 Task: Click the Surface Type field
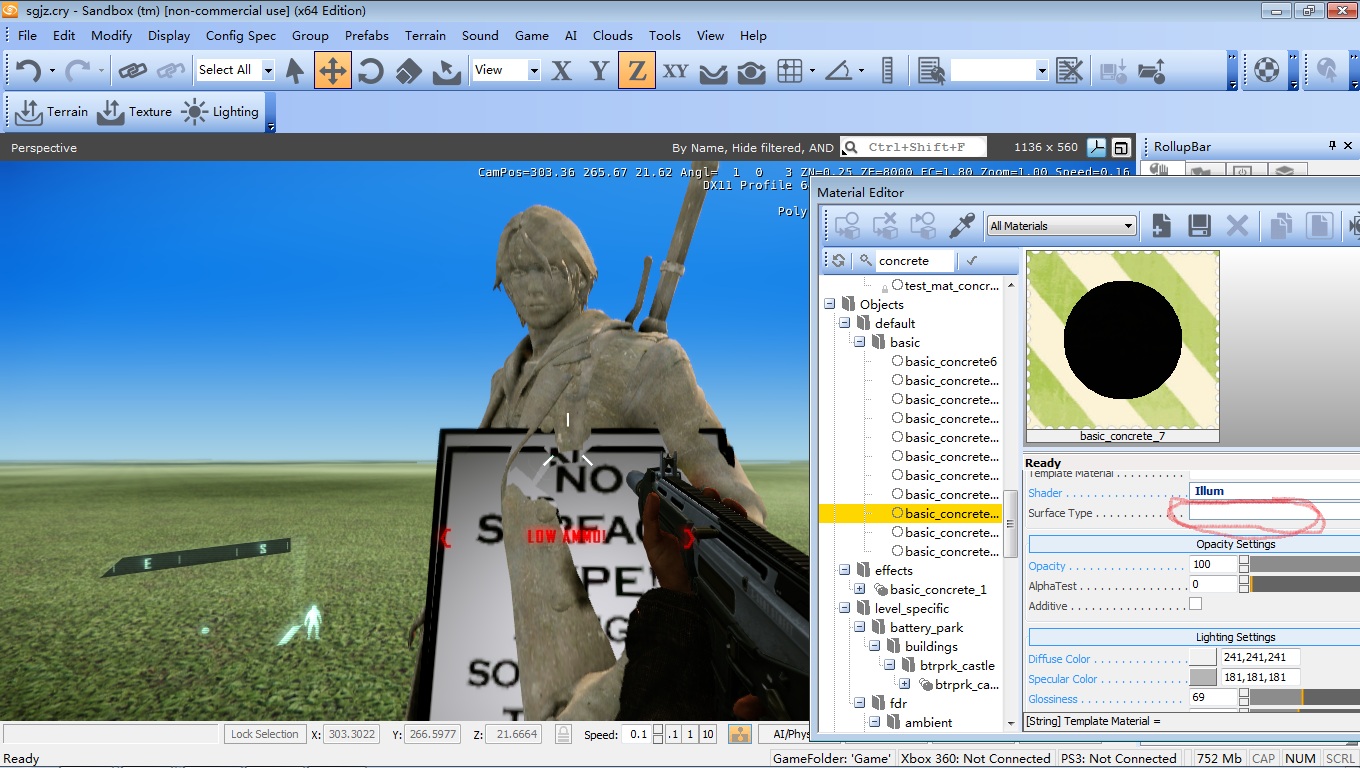(1274, 512)
